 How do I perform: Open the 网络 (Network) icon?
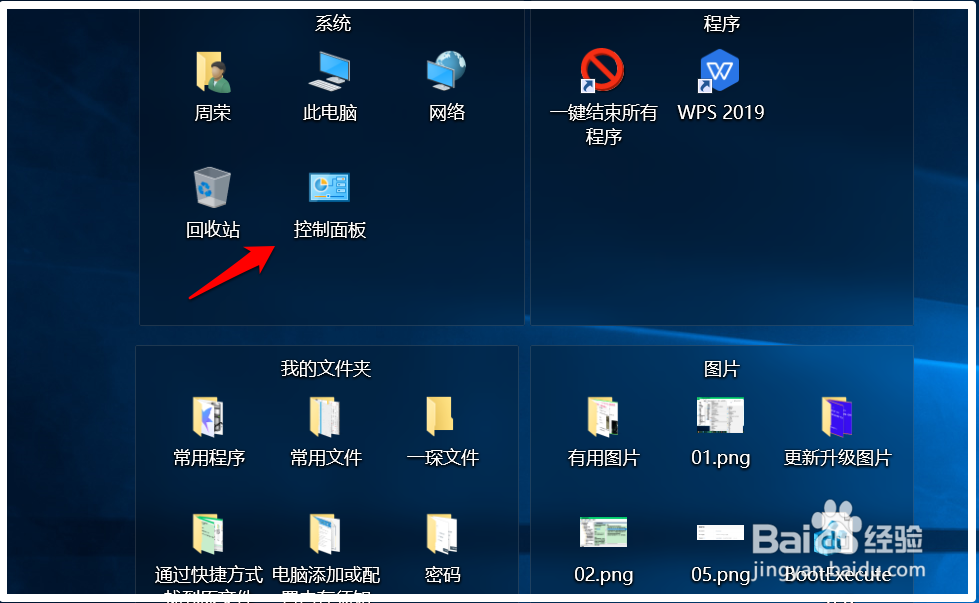click(x=446, y=72)
